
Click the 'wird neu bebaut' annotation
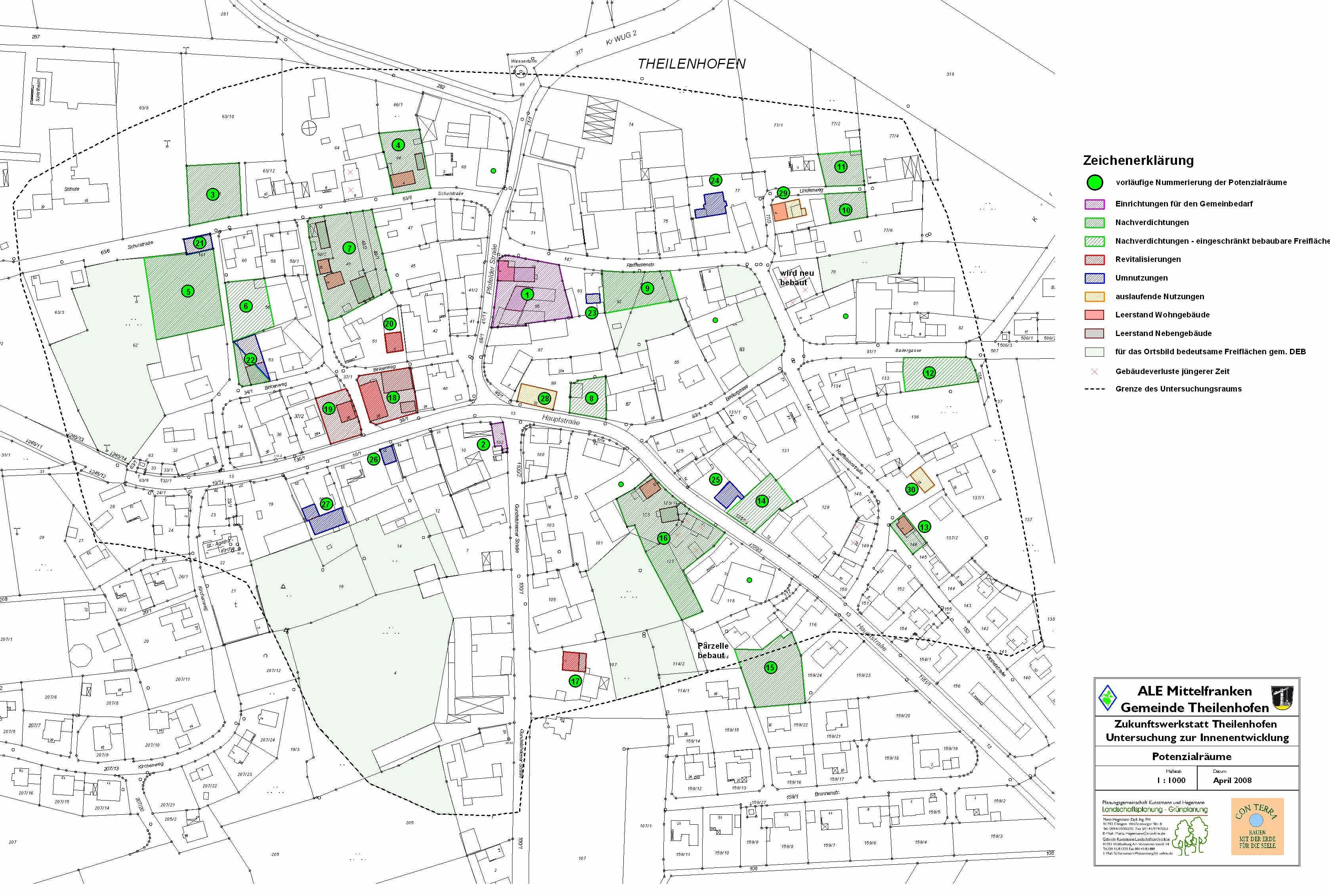tap(797, 278)
